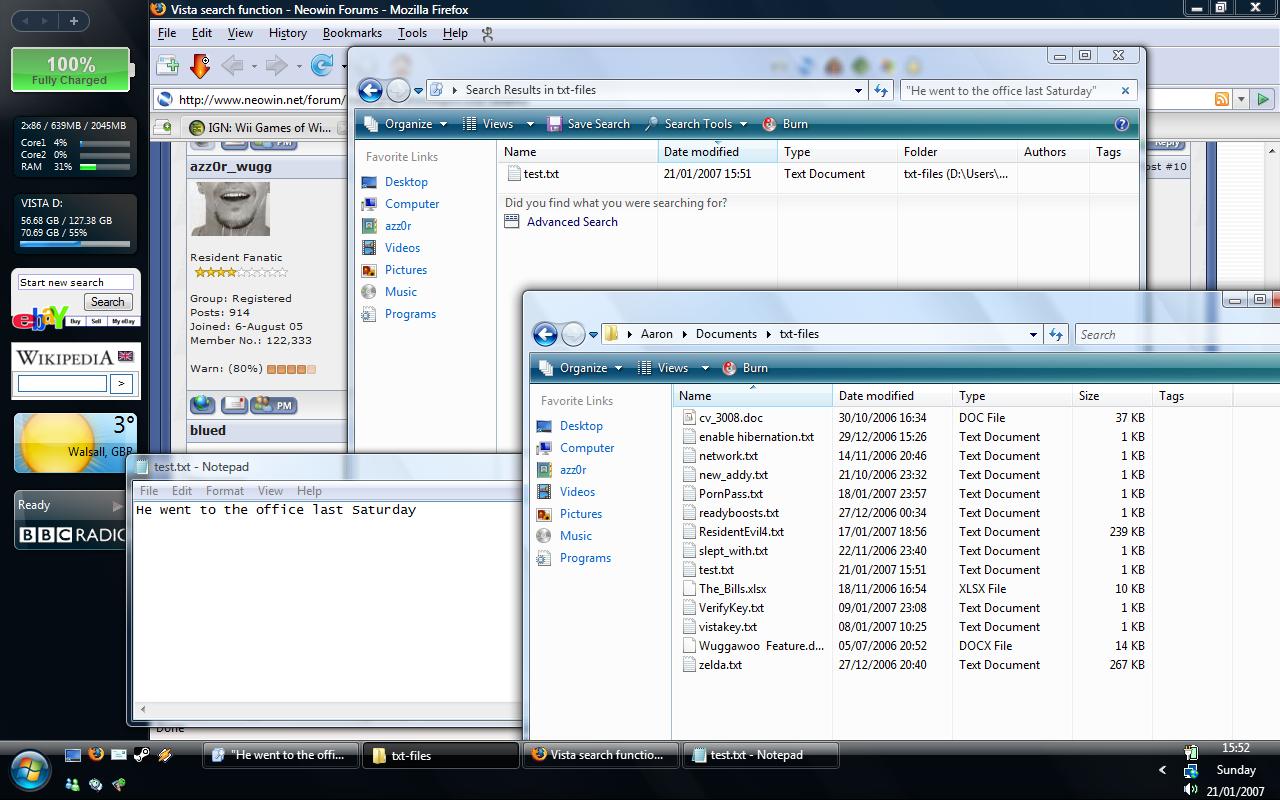Viewport: 1280px width, 800px height.
Task: Select zelda.txt in the file list
Action: point(718,664)
